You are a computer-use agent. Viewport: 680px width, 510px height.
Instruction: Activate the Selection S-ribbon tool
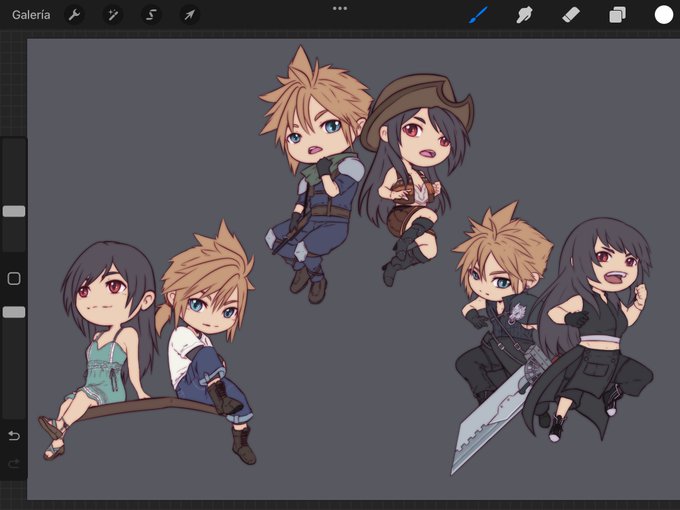click(151, 15)
